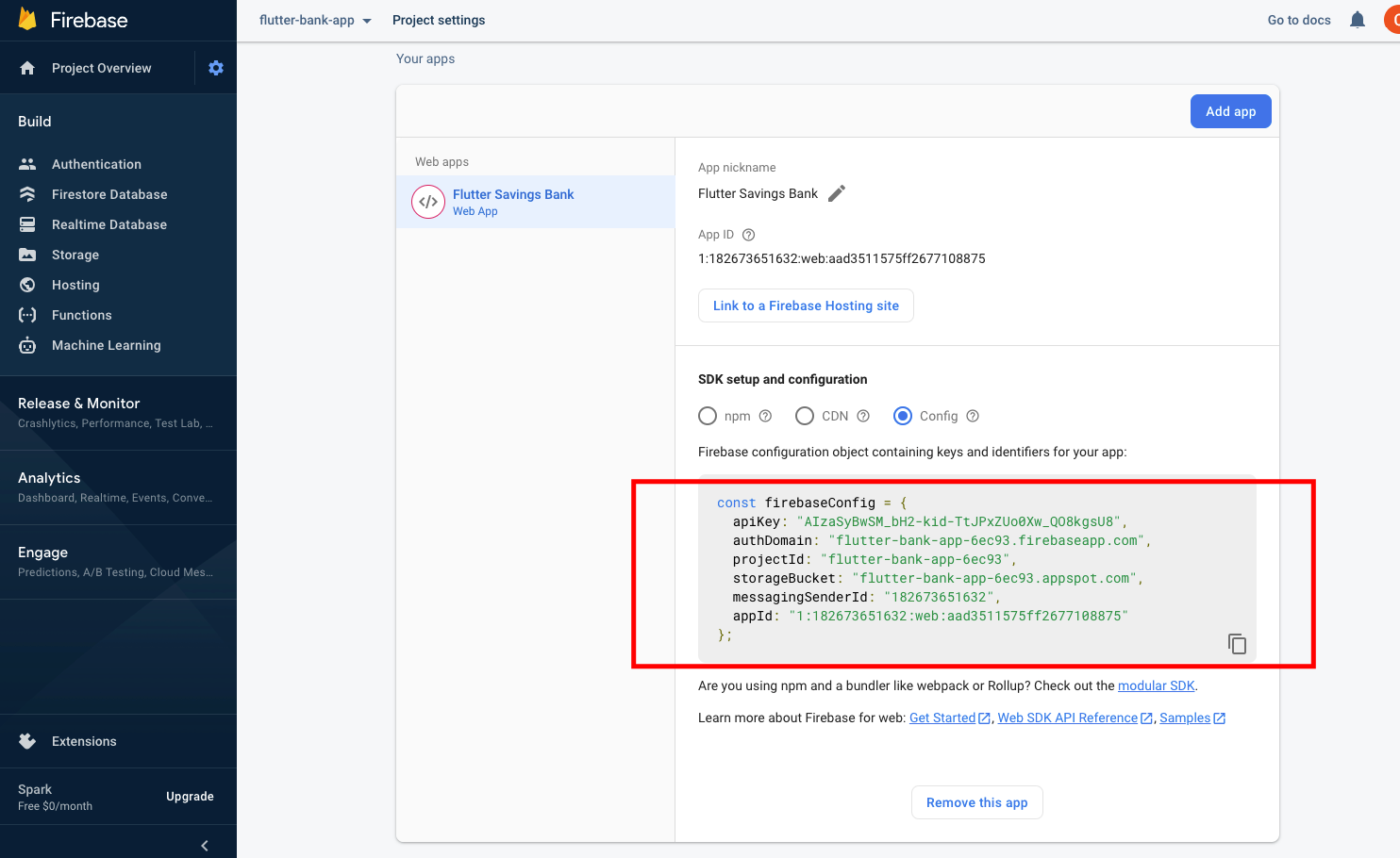Click Remove this app button
This screenshot has width=1400, height=858.
(976, 802)
